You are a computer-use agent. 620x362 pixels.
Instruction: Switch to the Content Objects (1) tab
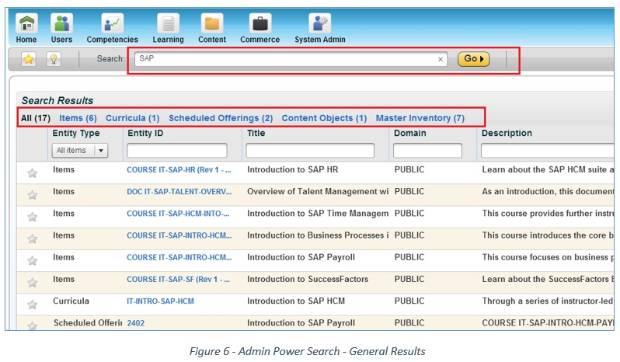(x=324, y=118)
